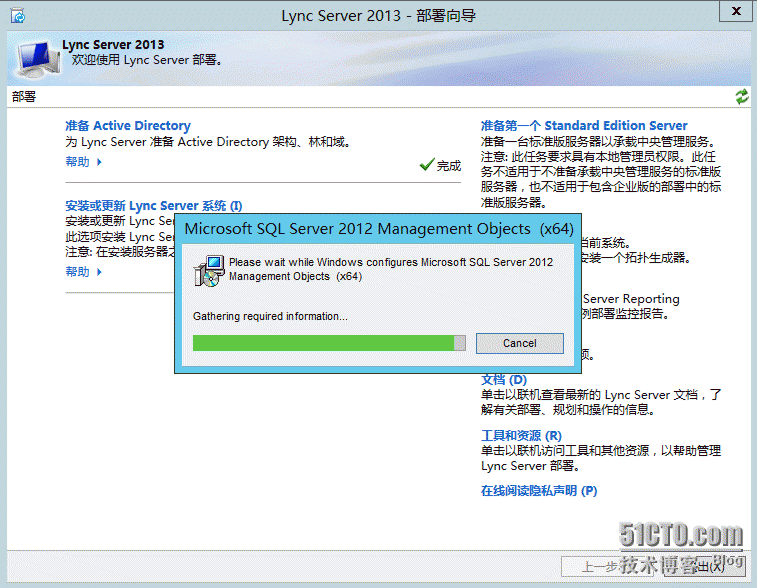757x588 pixels.
Task: Open the 工具和资源 (R) link
Action: 521,435
